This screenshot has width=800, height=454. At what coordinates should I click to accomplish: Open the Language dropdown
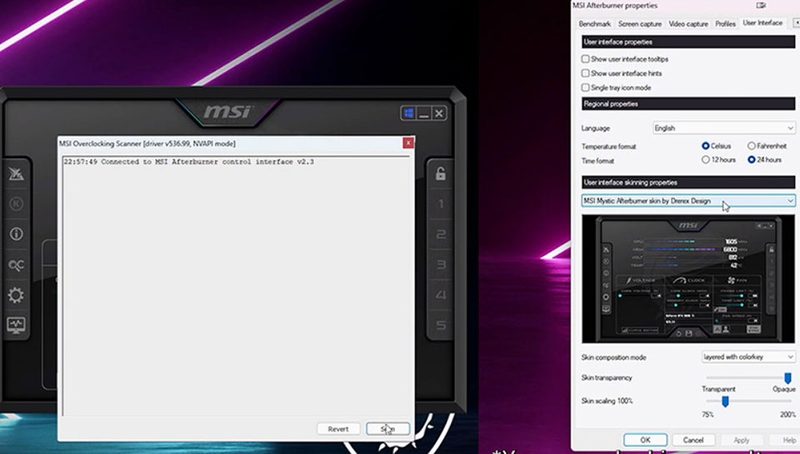pos(723,128)
